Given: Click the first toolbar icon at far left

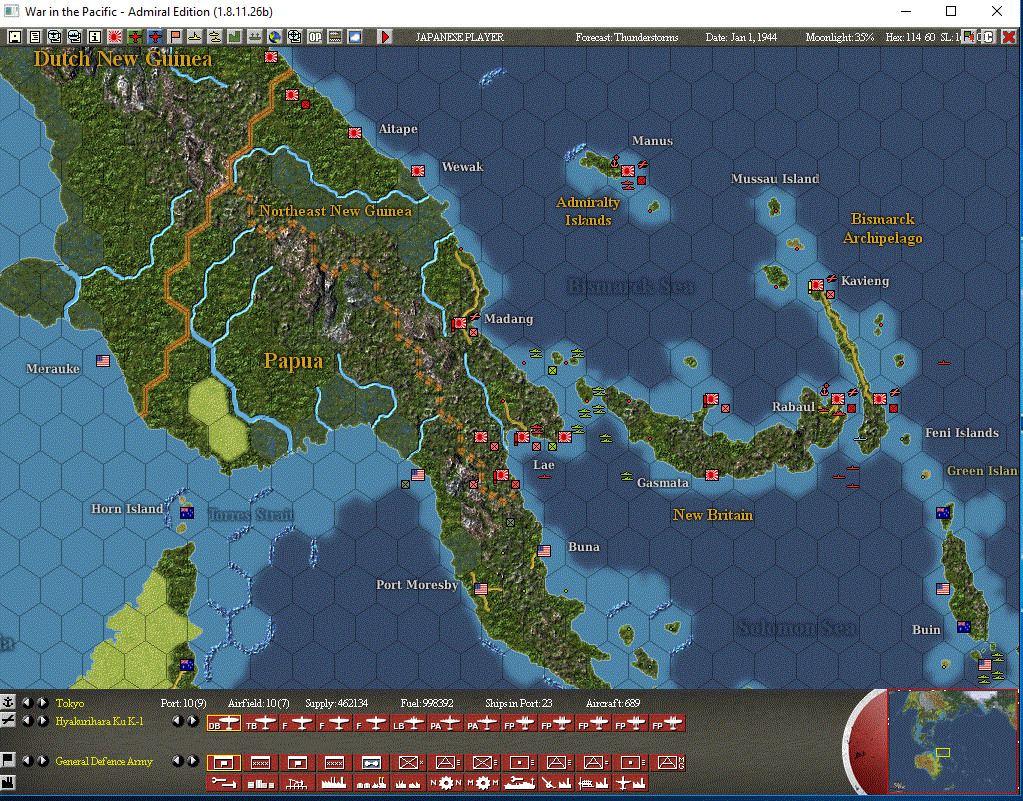Looking at the screenshot, I should (x=15, y=37).
